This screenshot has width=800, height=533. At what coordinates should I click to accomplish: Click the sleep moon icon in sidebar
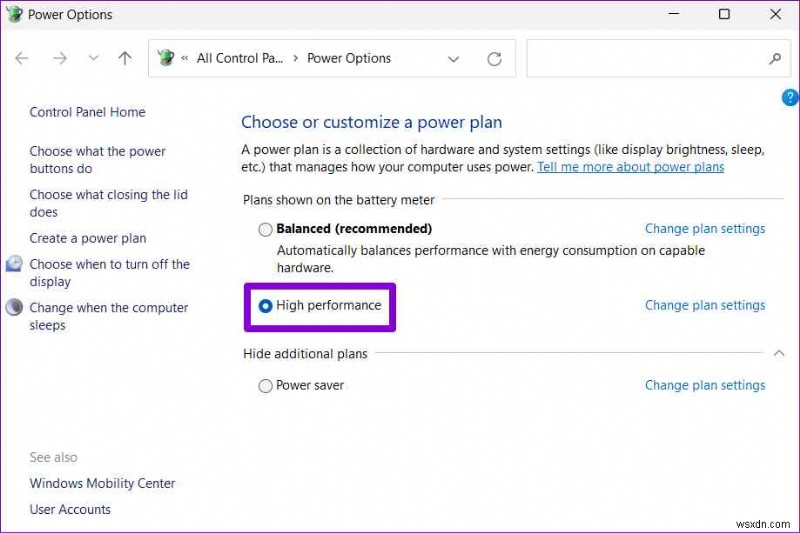click(14, 307)
